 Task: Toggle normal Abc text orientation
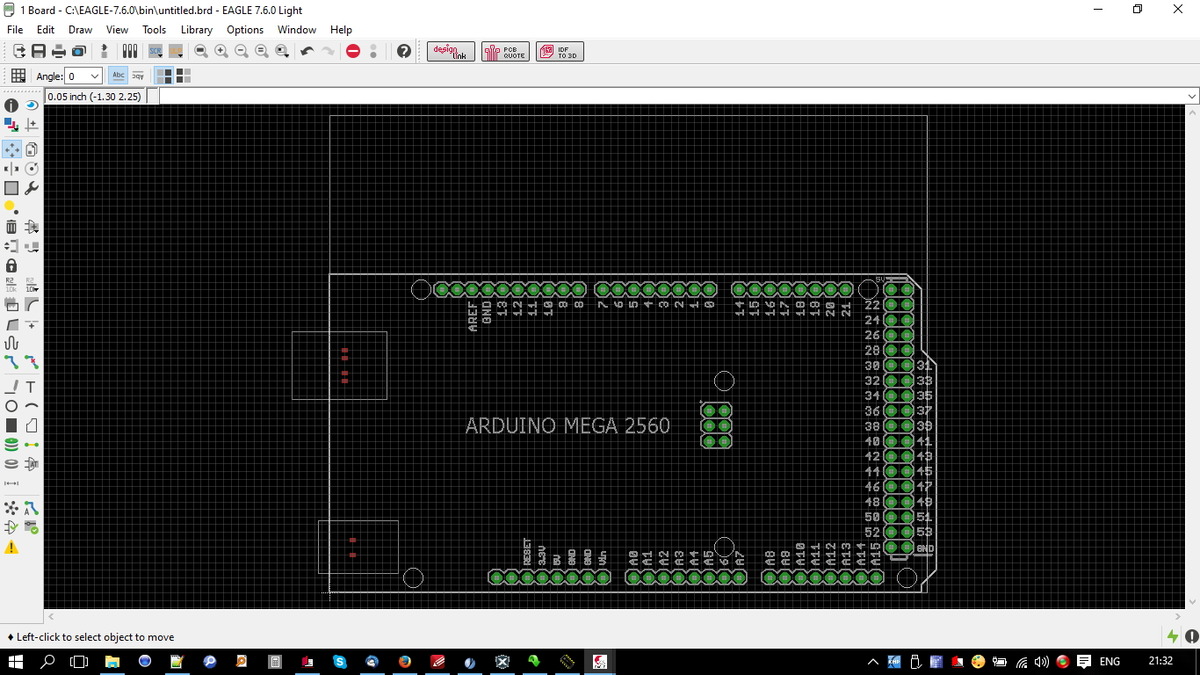coord(118,75)
